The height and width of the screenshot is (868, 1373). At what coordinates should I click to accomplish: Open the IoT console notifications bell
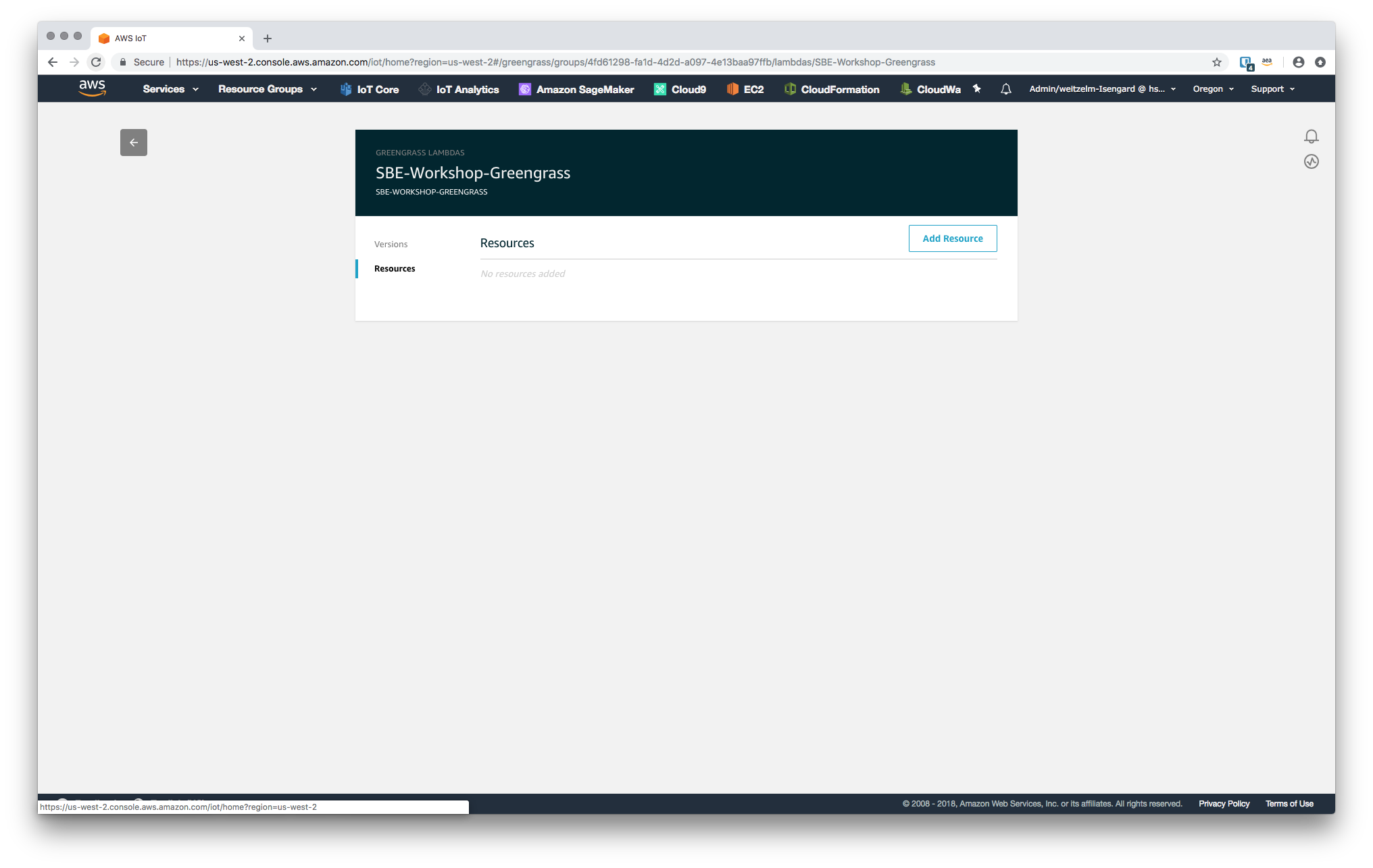click(x=1312, y=136)
